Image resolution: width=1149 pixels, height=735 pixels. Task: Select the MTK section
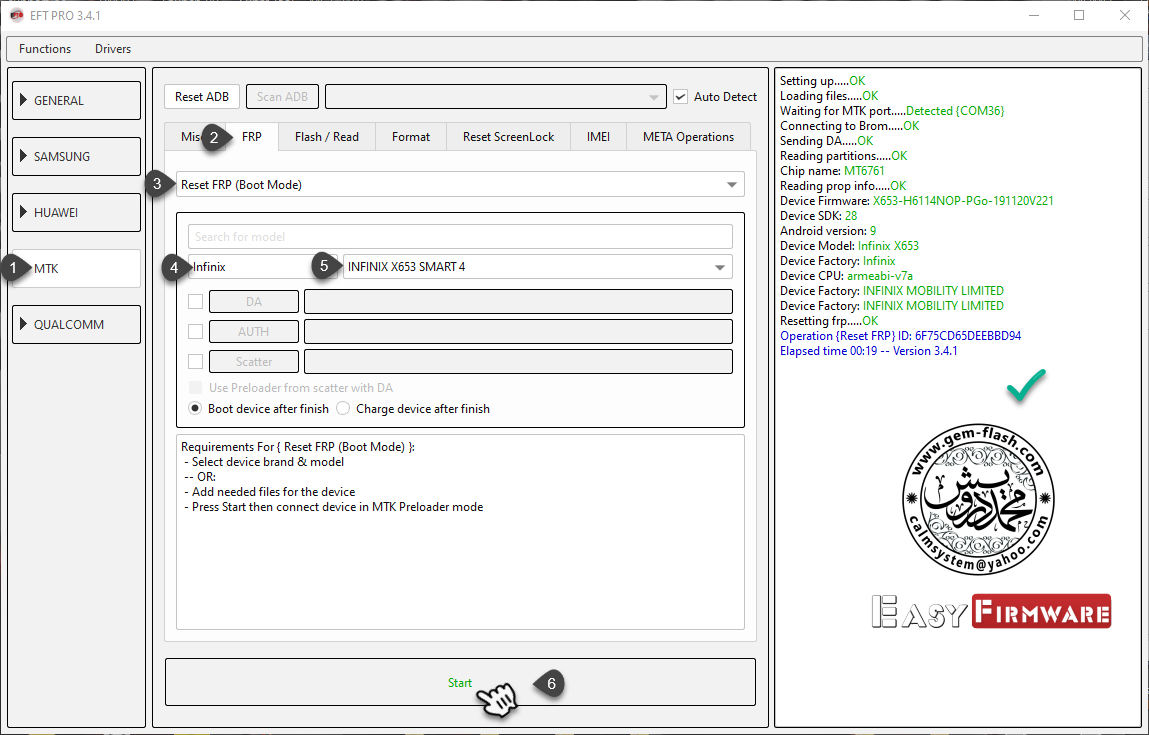click(x=76, y=269)
